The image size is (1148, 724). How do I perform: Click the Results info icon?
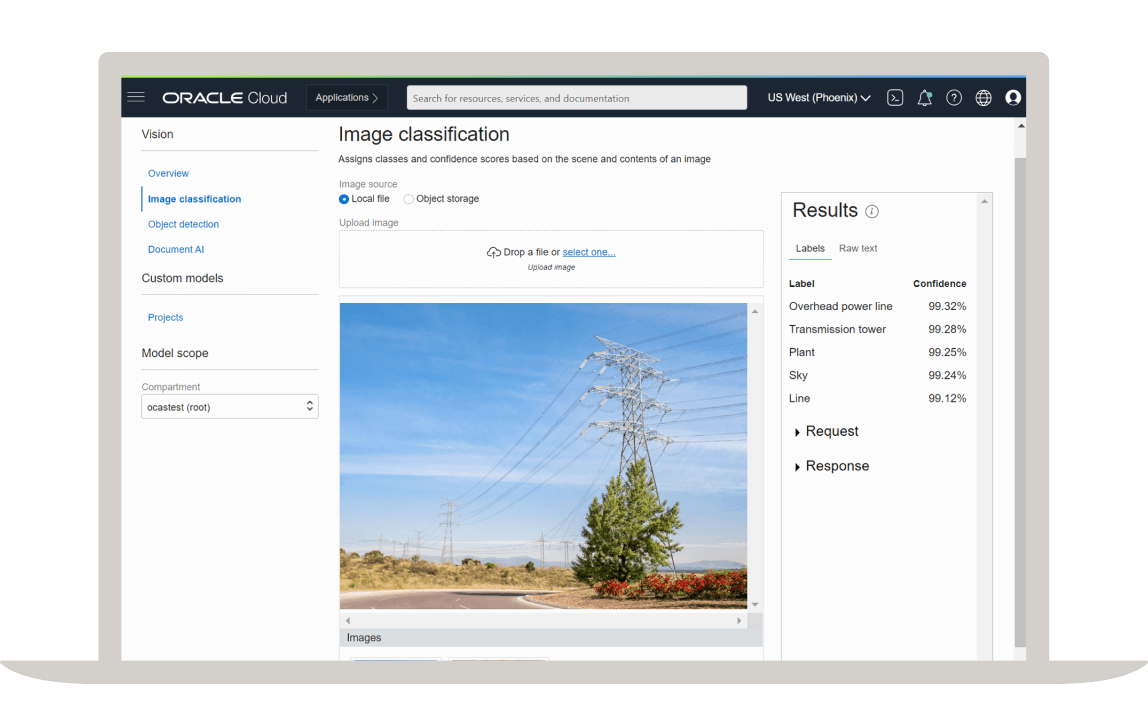tap(872, 212)
